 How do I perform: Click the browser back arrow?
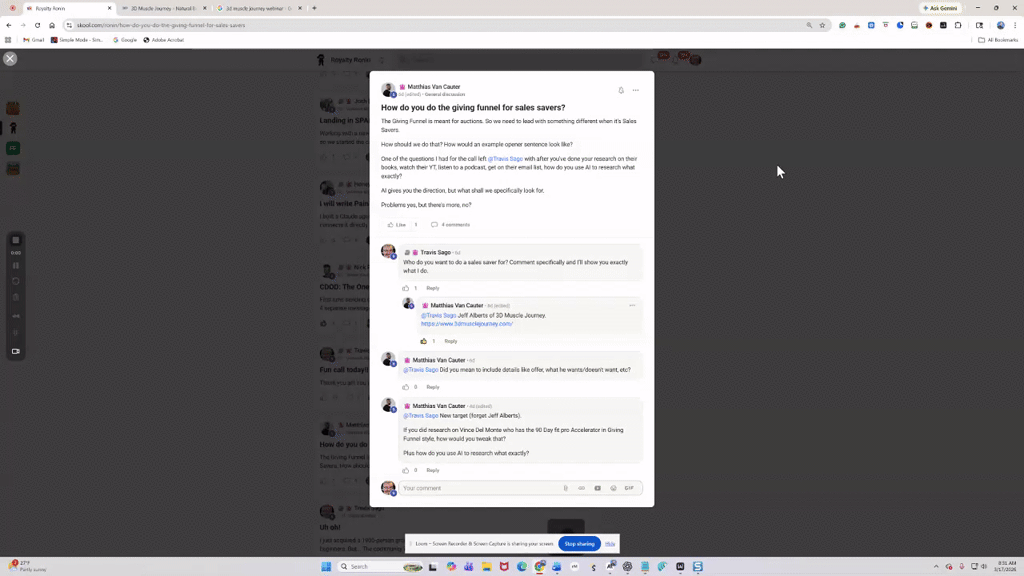(8, 25)
